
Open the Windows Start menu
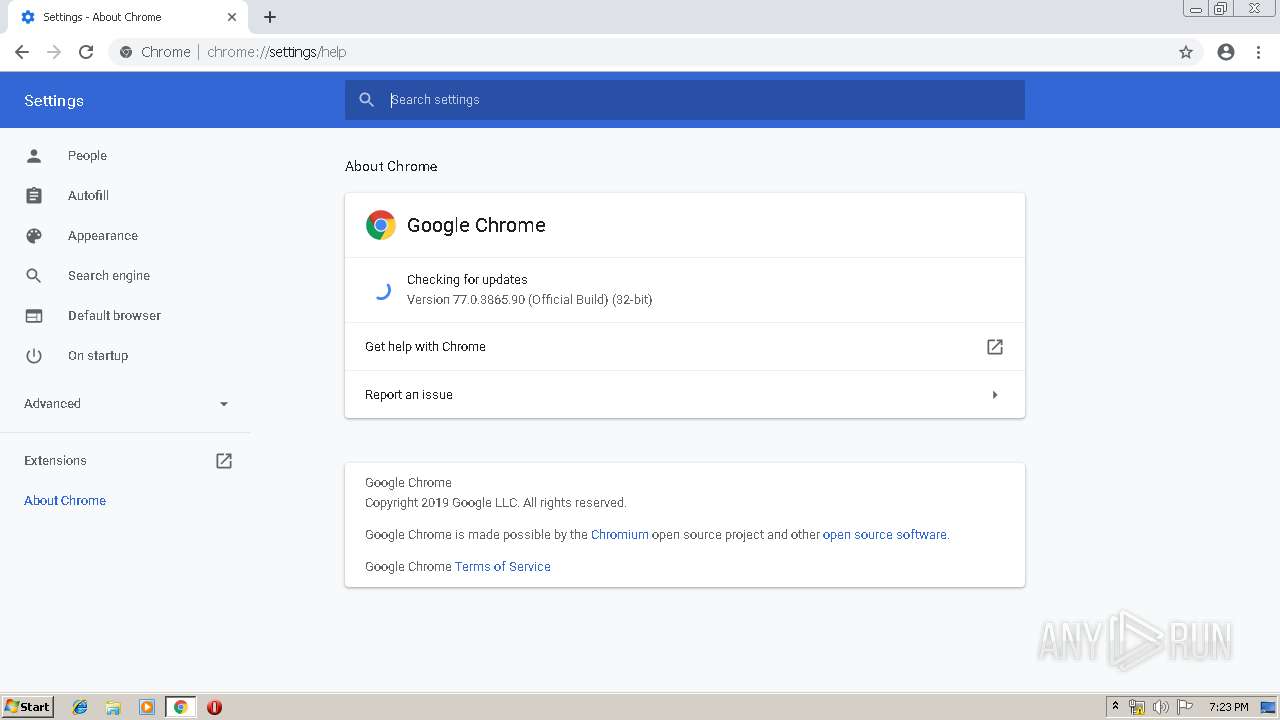tap(28, 707)
